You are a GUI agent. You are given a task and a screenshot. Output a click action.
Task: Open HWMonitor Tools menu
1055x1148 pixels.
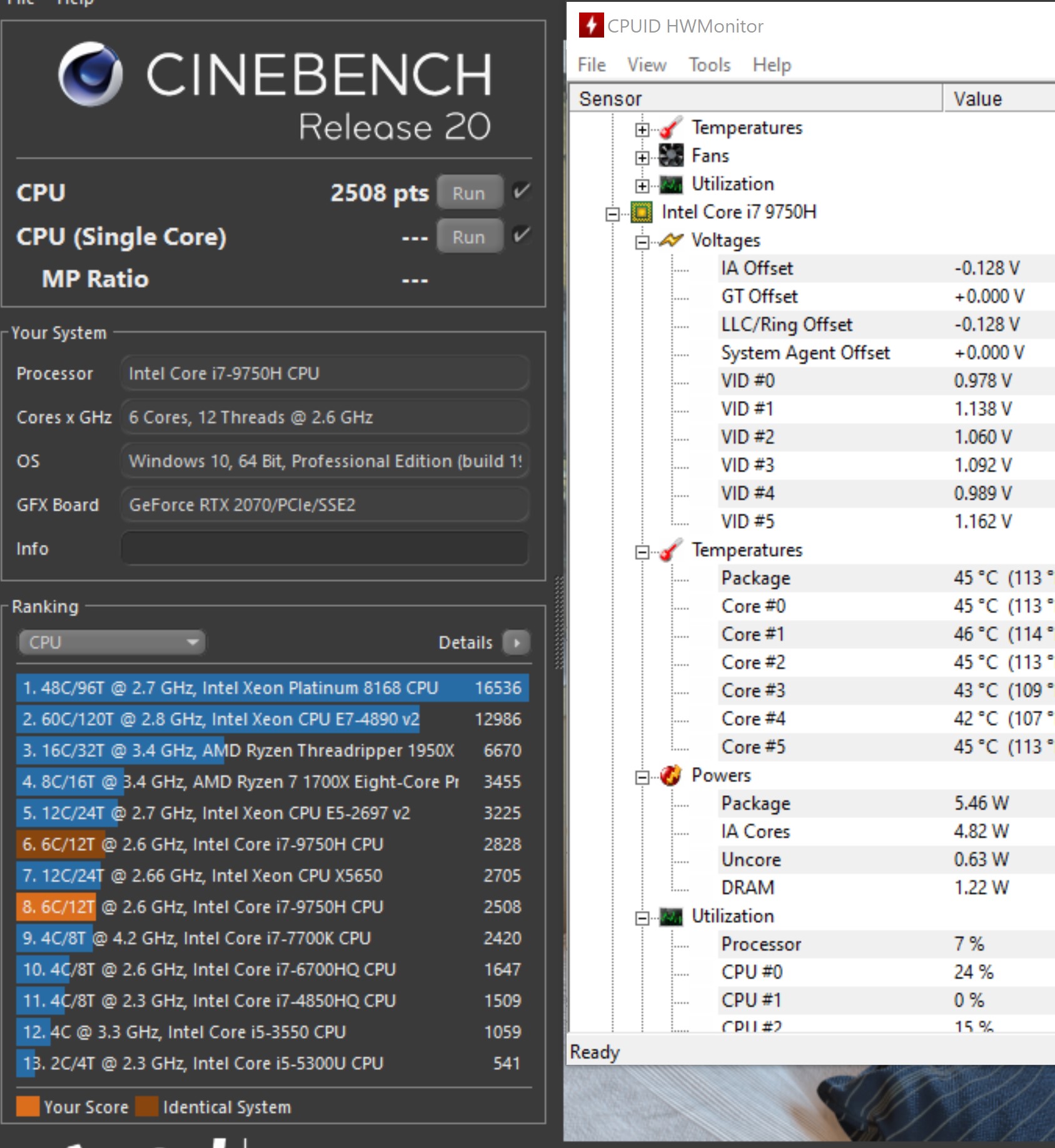pos(710,65)
